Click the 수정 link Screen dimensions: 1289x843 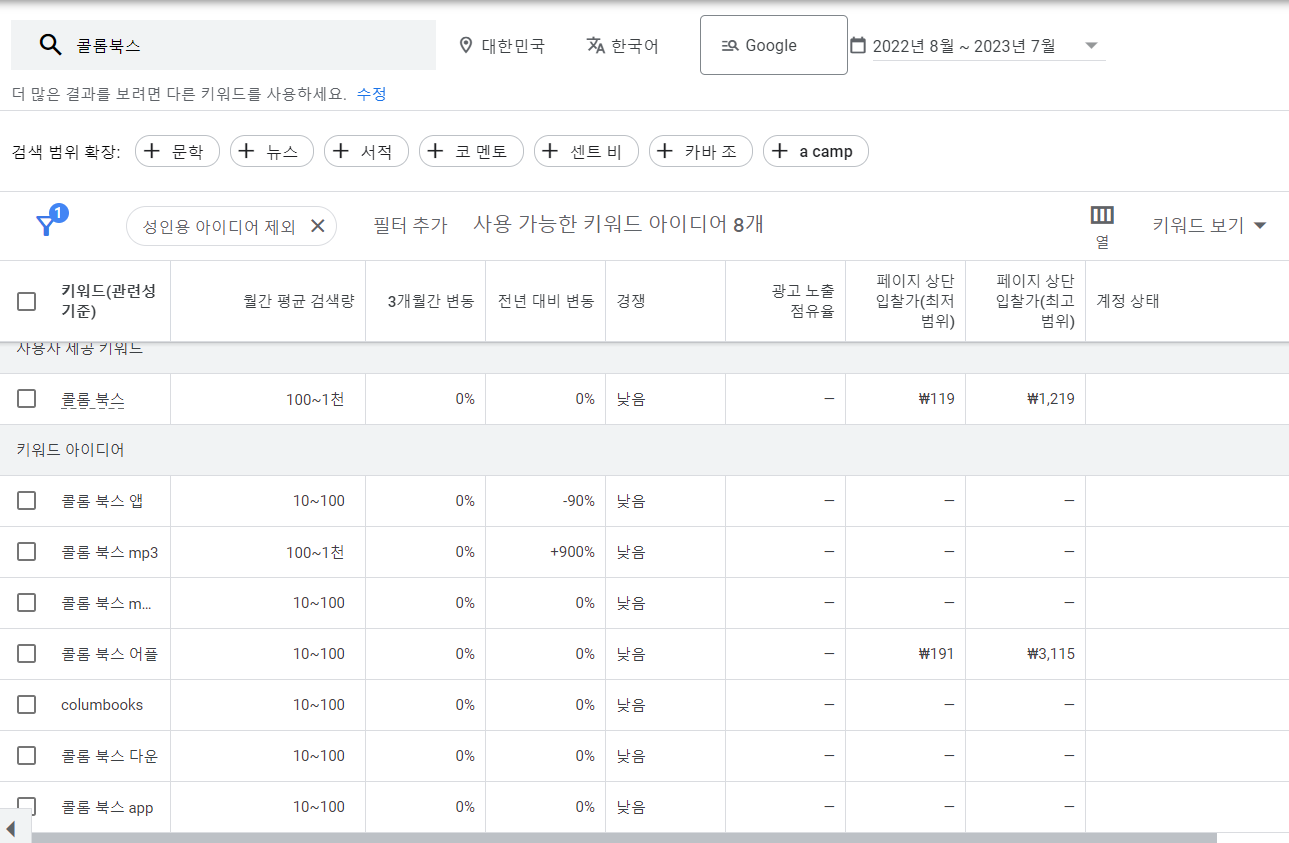pos(371,94)
